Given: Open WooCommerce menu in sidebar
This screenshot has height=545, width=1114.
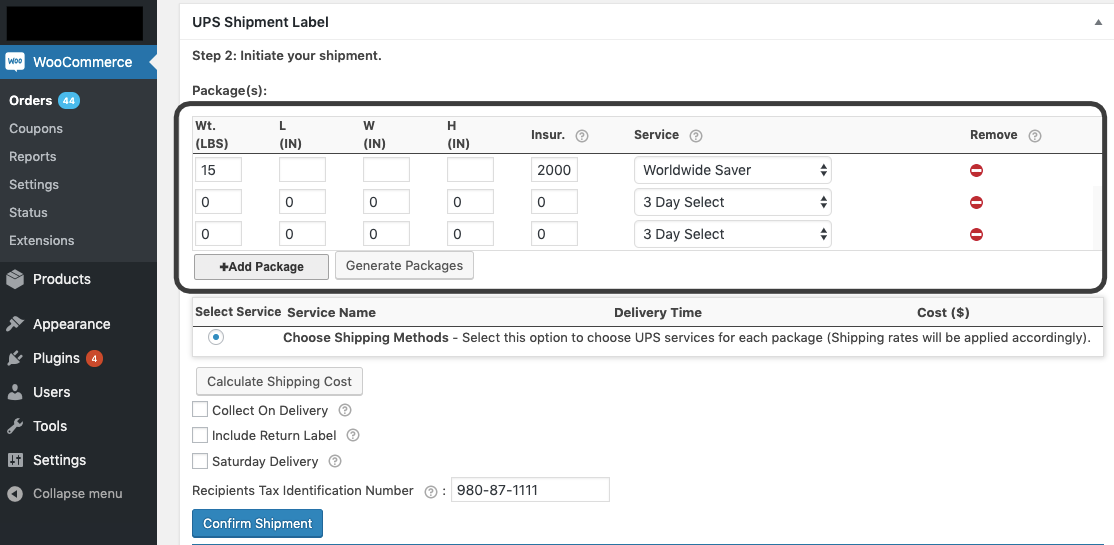Looking at the screenshot, I should [x=78, y=62].
